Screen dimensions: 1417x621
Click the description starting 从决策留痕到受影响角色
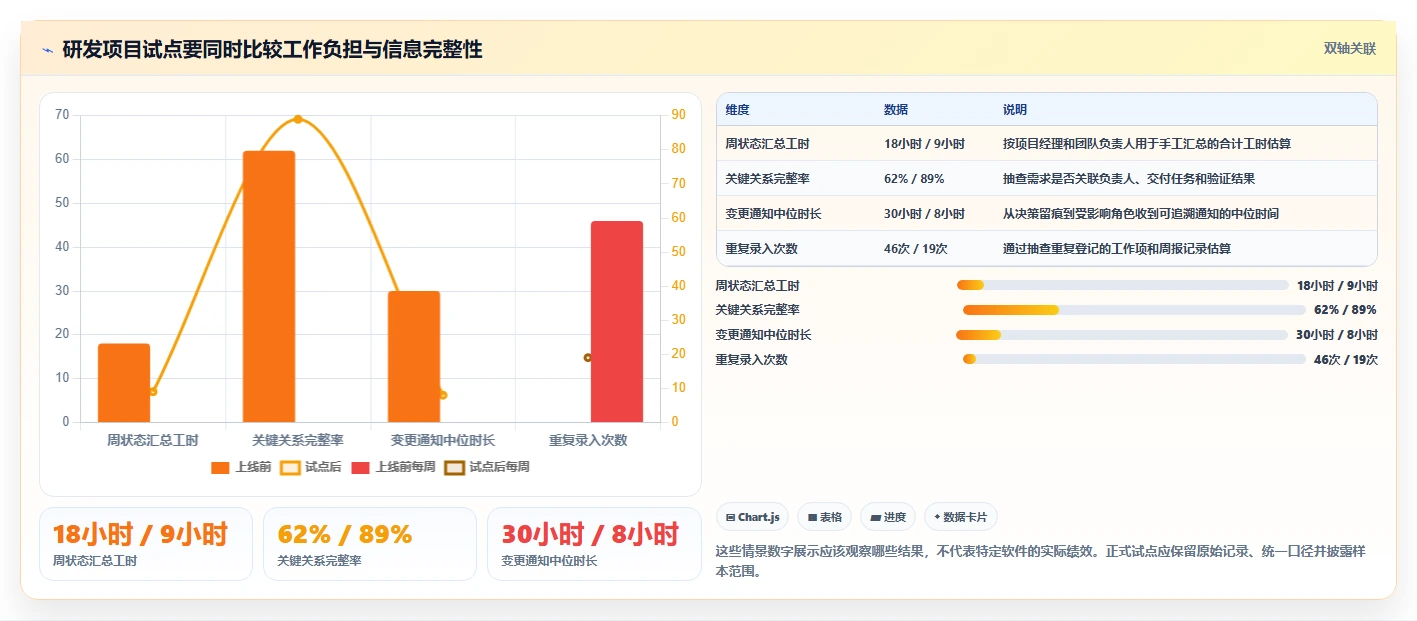1141,214
